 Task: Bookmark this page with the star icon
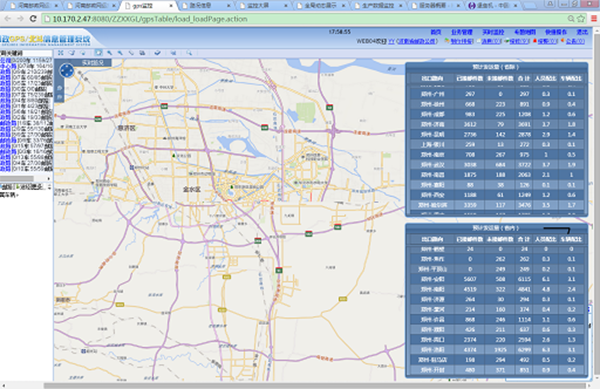(x=581, y=18)
